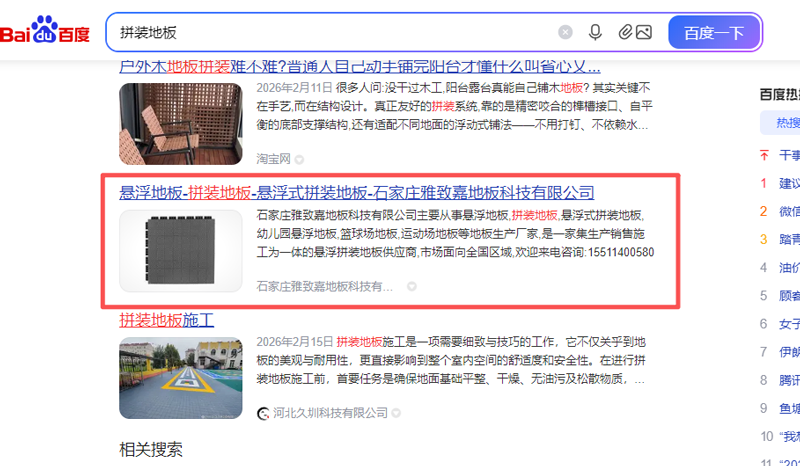Open the 户外木地板拼装 result title link
800x466 pixels.
[x=360, y=67]
